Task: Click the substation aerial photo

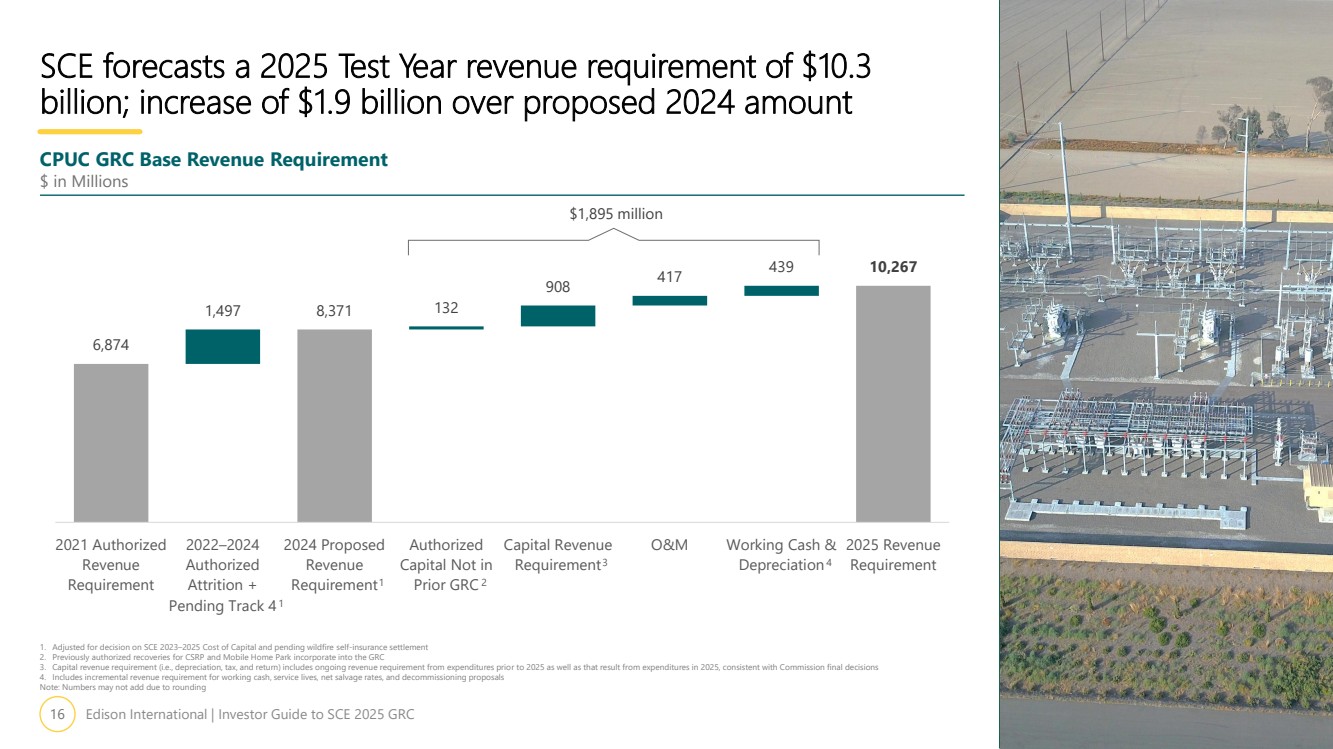Action: coord(1166,374)
